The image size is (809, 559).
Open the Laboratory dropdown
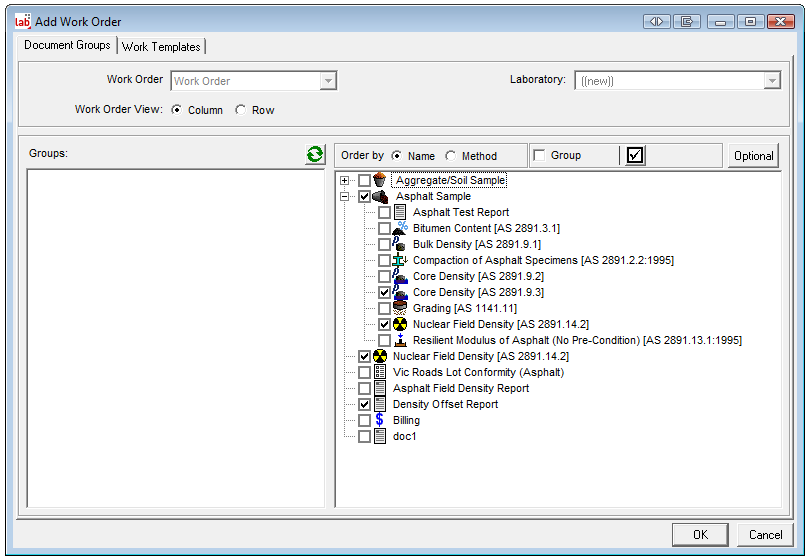(x=772, y=81)
